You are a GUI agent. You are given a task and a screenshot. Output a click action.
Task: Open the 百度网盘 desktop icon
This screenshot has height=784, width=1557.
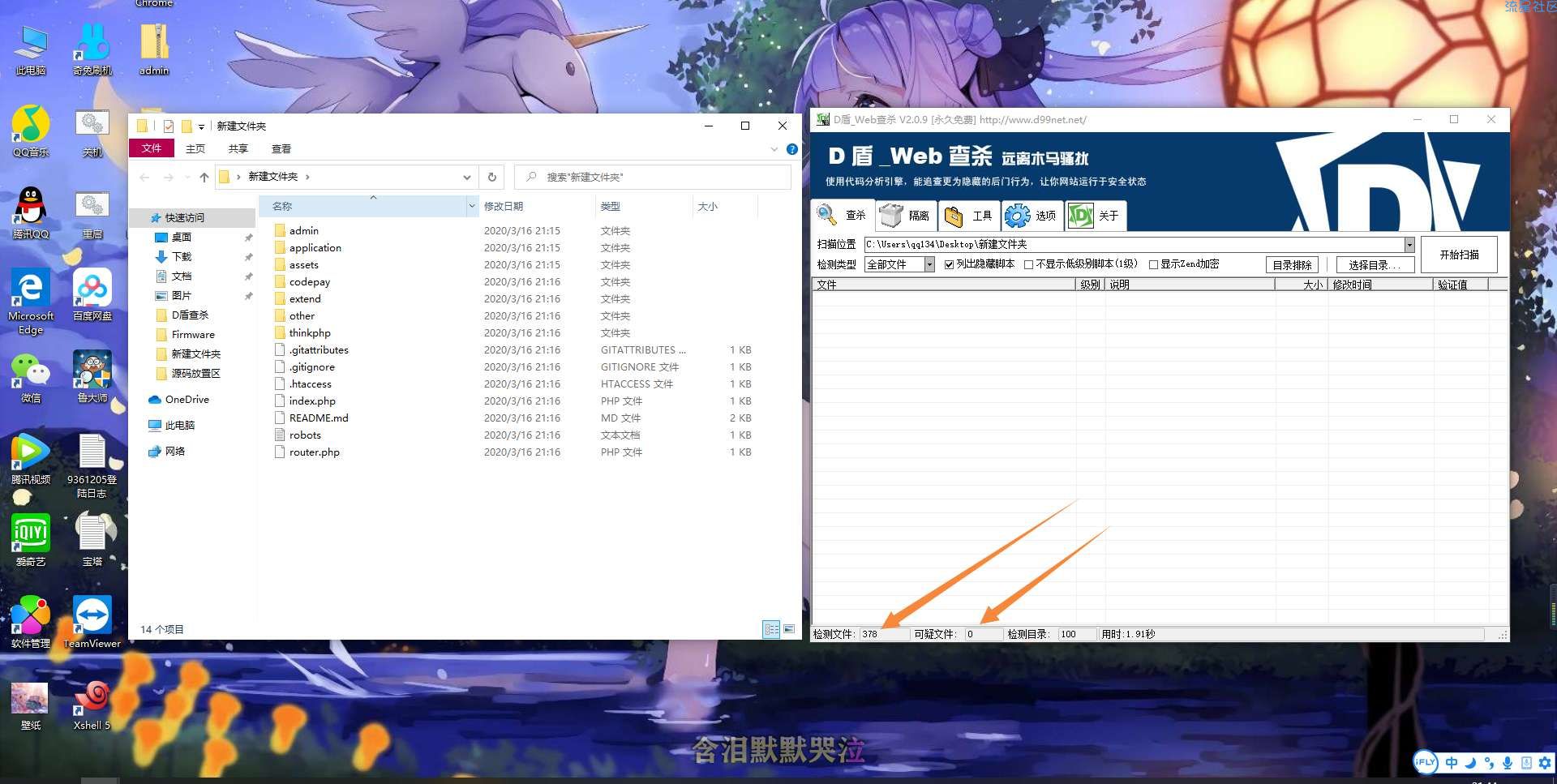(92, 295)
